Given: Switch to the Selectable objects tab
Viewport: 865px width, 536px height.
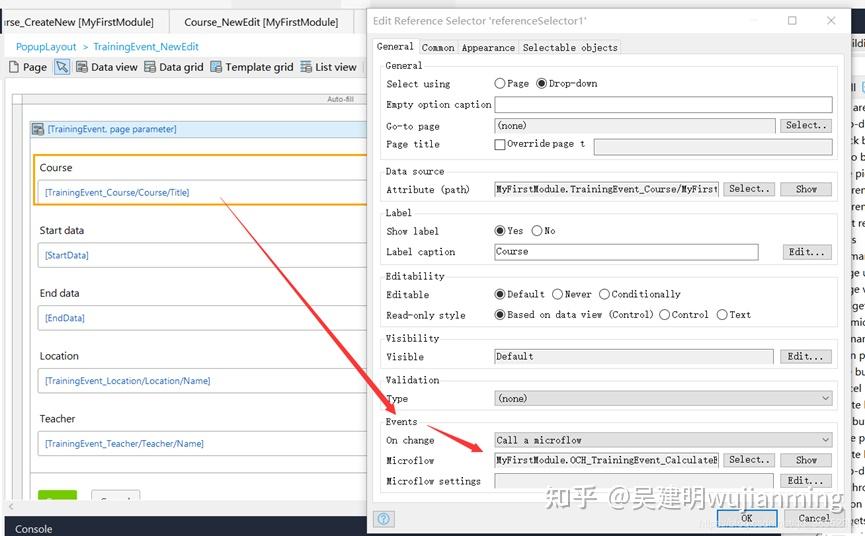Looking at the screenshot, I should coord(570,47).
